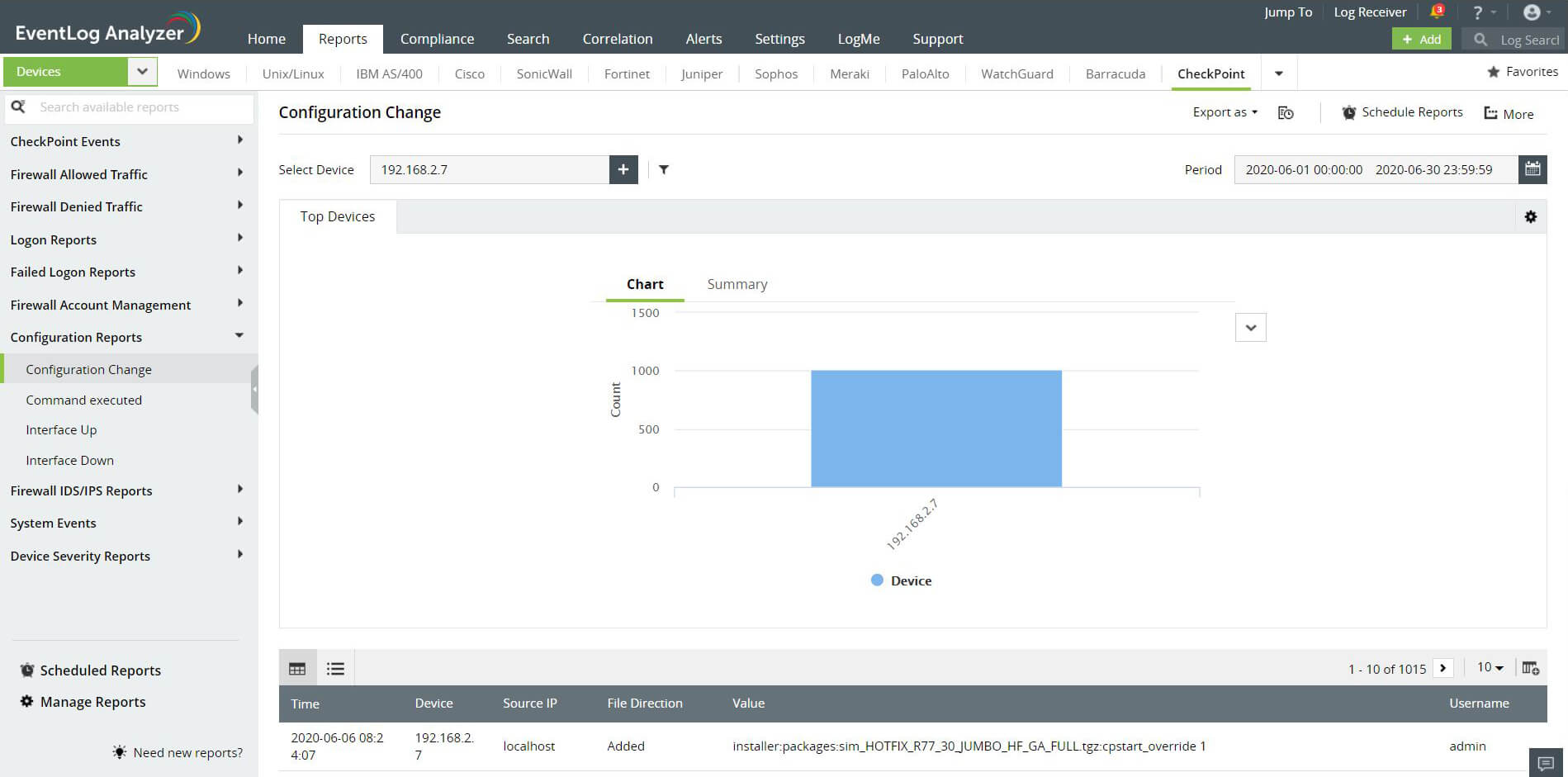Expand CheckPoint Events category
This screenshot has width=1568, height=777.
[240, 140]
